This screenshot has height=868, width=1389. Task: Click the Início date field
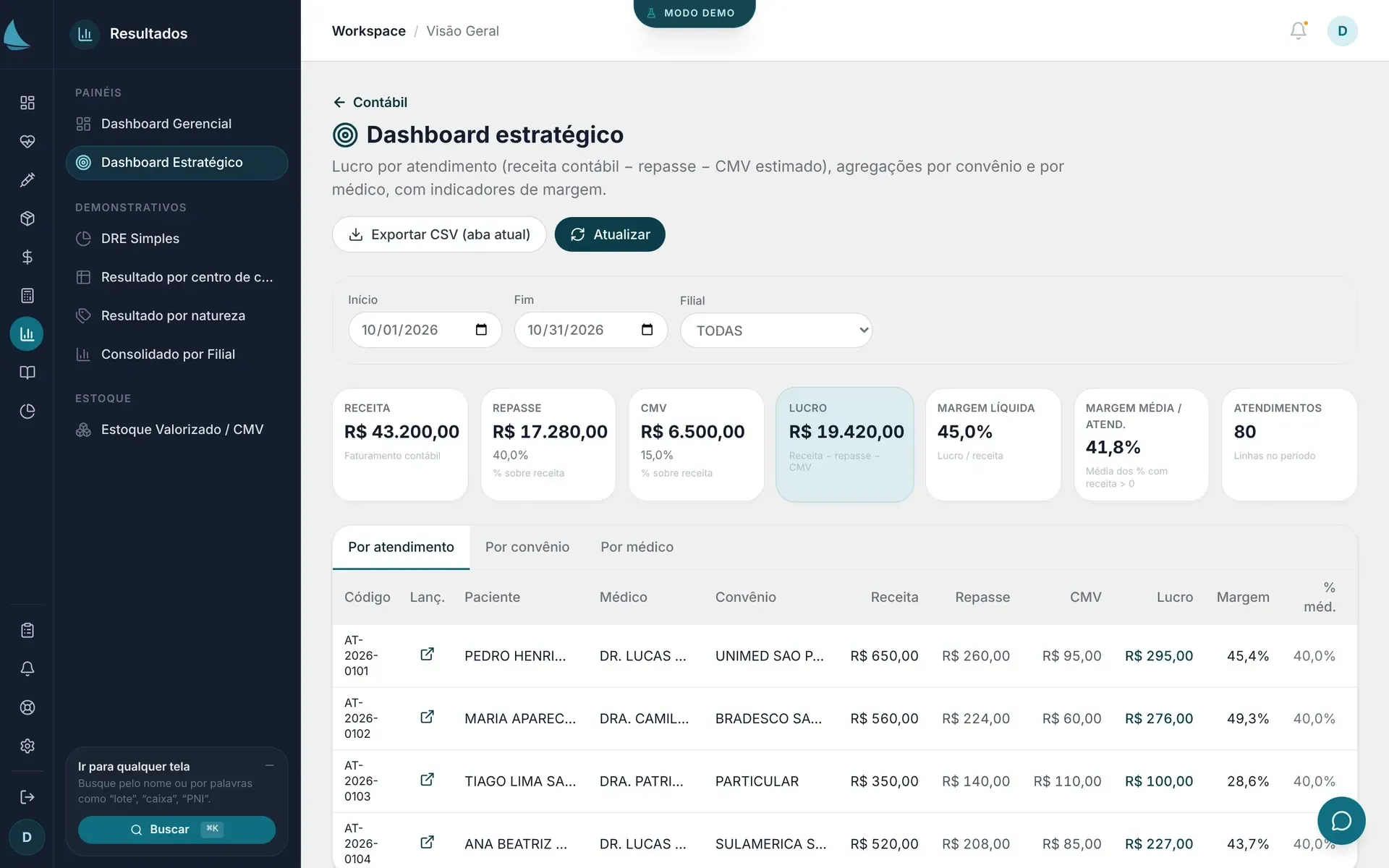click(425, 330)
